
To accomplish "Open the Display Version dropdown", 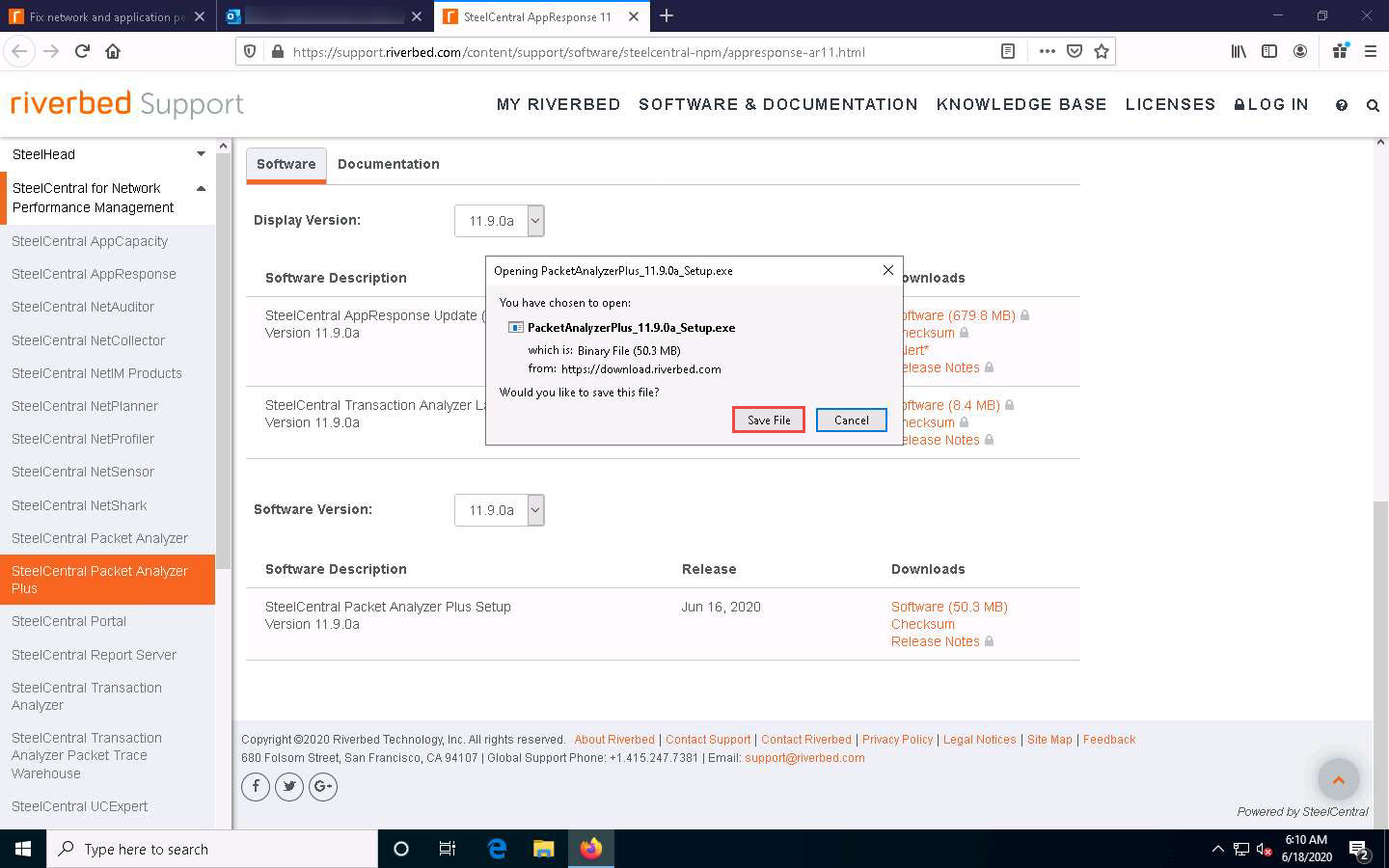I will pos(499,221).
